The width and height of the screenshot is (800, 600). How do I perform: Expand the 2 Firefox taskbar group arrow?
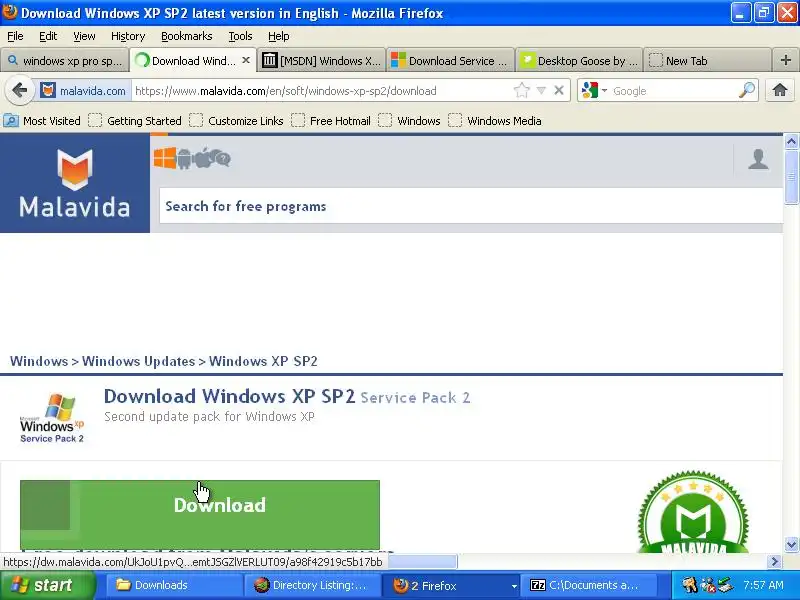(x=514, y=586)
